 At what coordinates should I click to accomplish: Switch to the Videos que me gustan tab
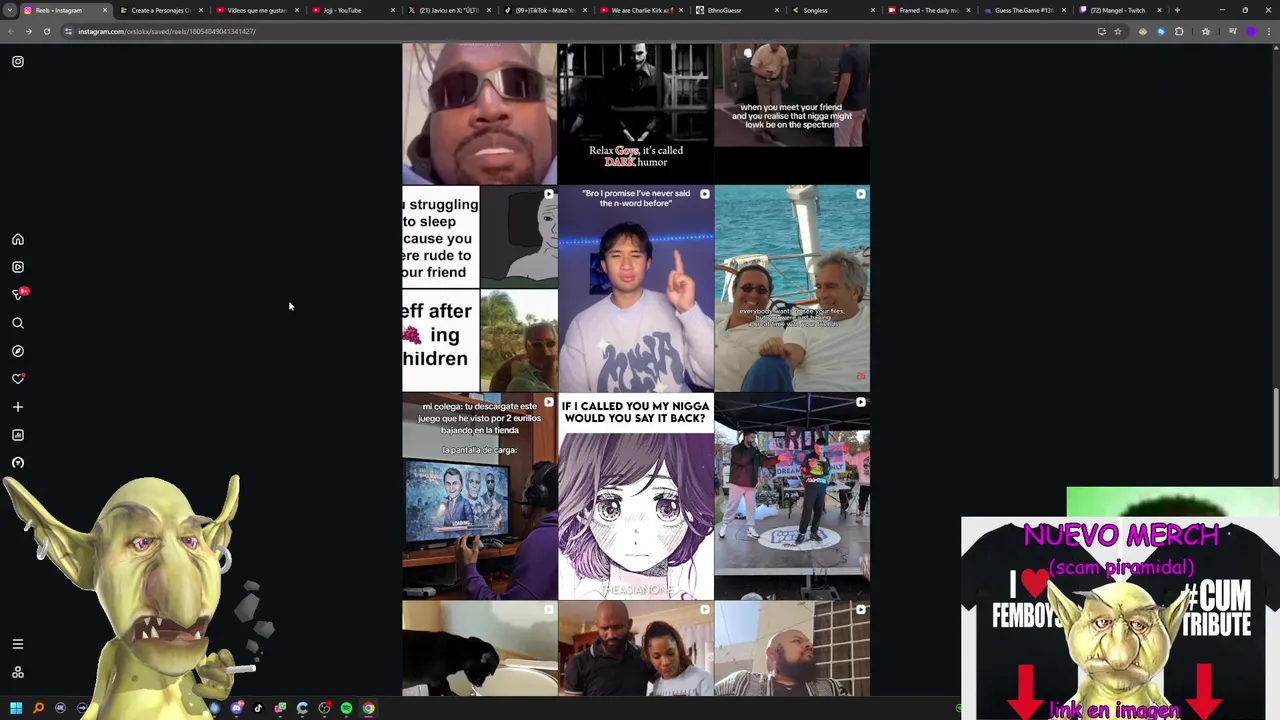pyautogui.click(x=256, y=10)
